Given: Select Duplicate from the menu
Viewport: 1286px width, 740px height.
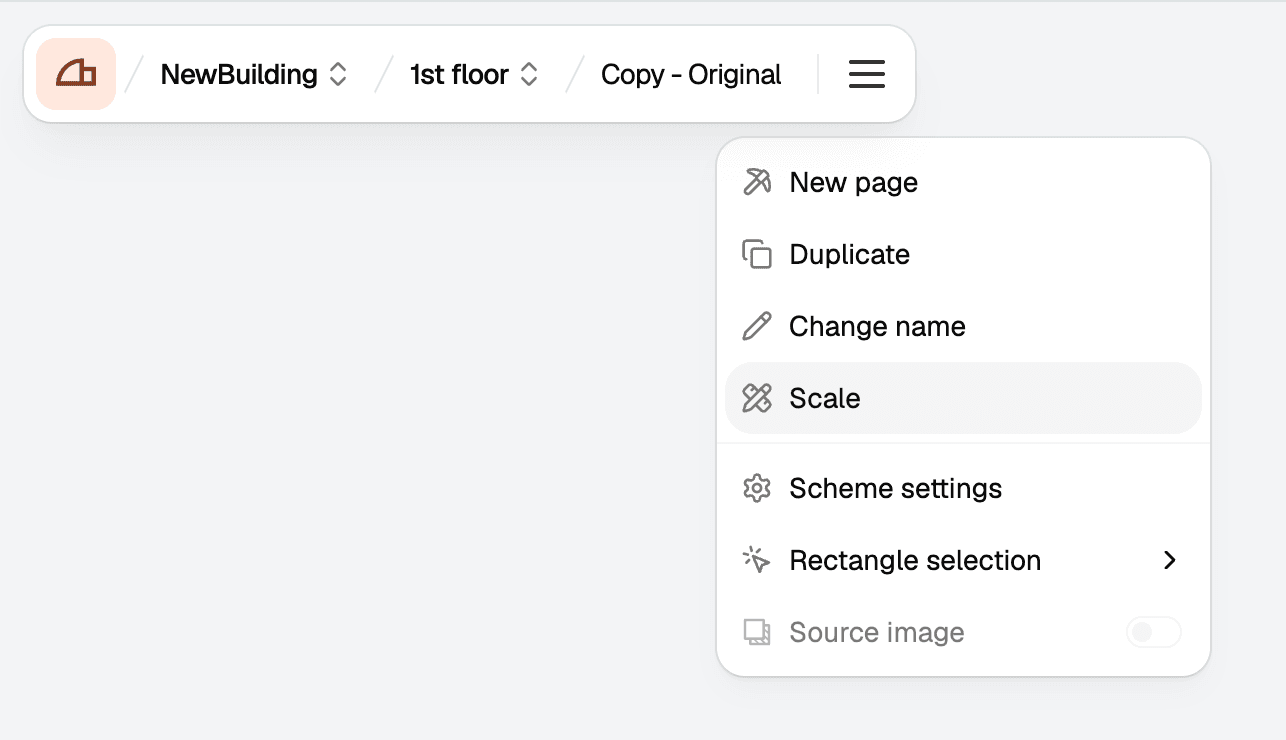Looking at the screenshot, I should click(963, 254).
